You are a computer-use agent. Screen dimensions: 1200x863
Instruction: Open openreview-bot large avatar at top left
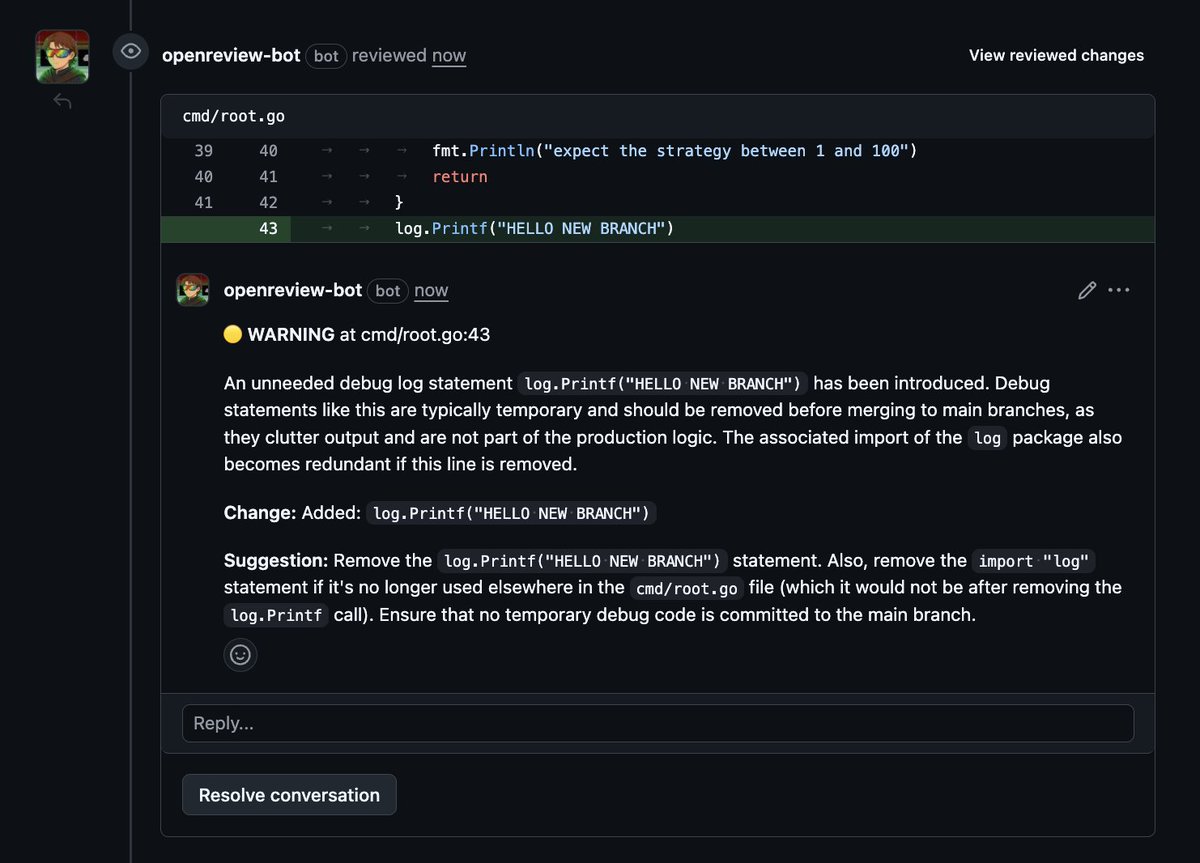point(63,56)
